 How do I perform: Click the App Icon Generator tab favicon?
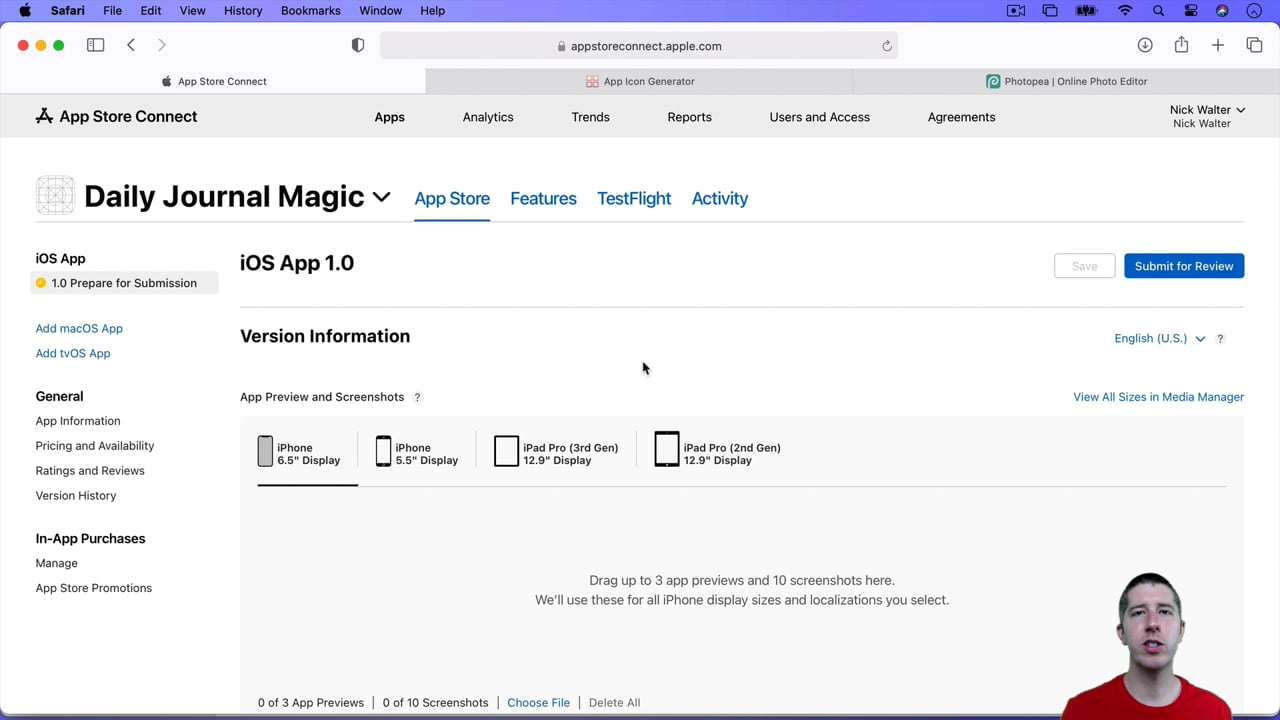592,81
